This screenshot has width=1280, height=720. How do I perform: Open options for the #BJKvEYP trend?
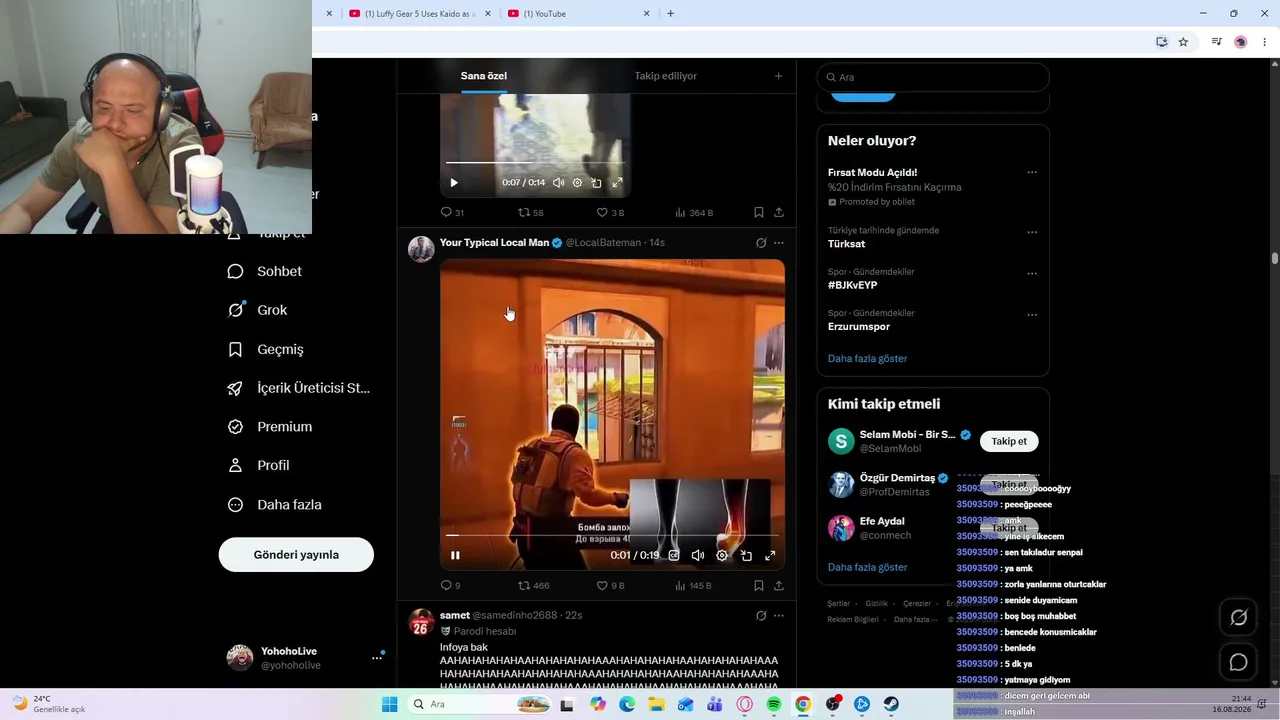pyautogui.click(x=1032, y=273)
